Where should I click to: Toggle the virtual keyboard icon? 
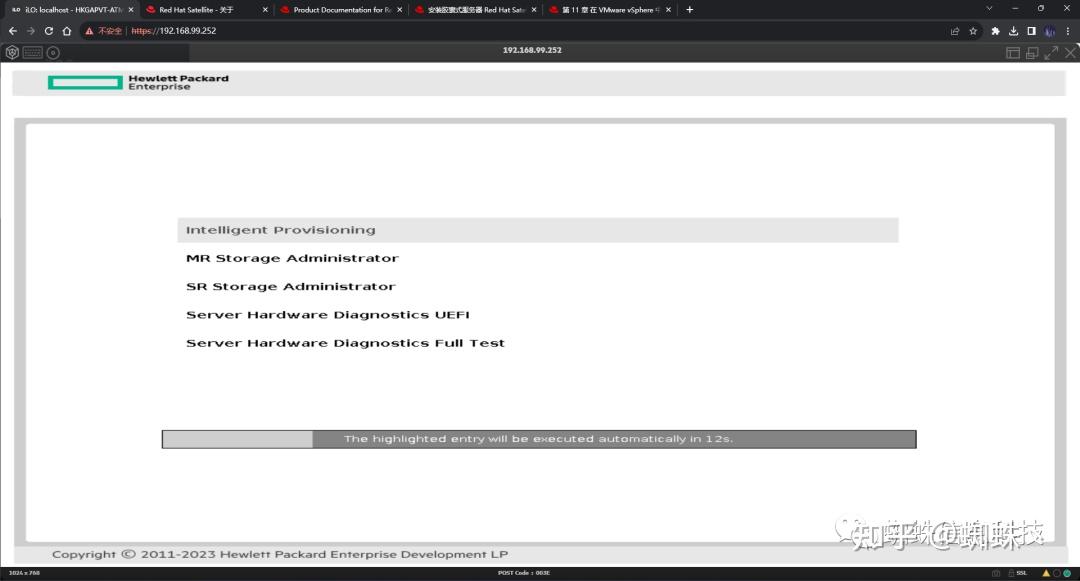coord(31,52)
